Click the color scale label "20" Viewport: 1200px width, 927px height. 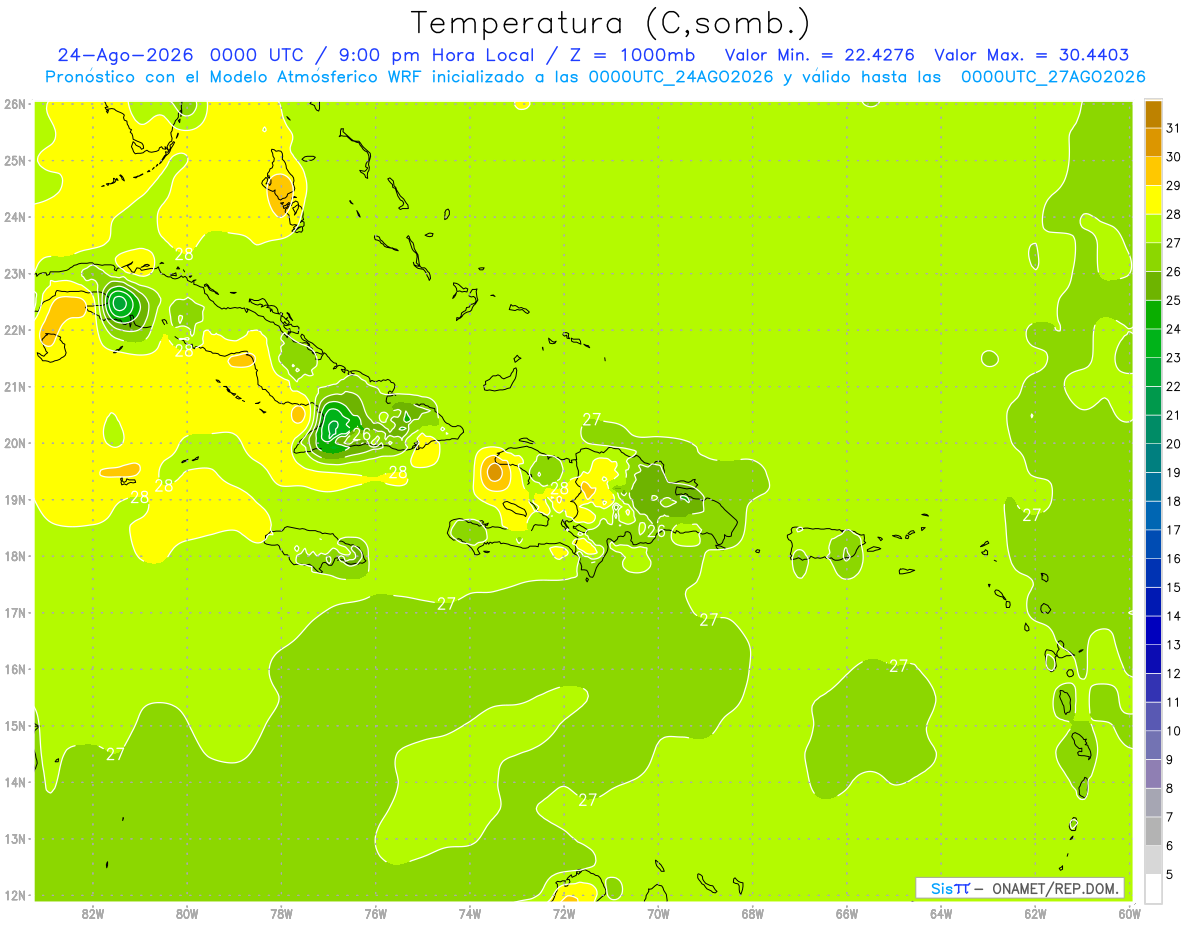[1174, 444]
